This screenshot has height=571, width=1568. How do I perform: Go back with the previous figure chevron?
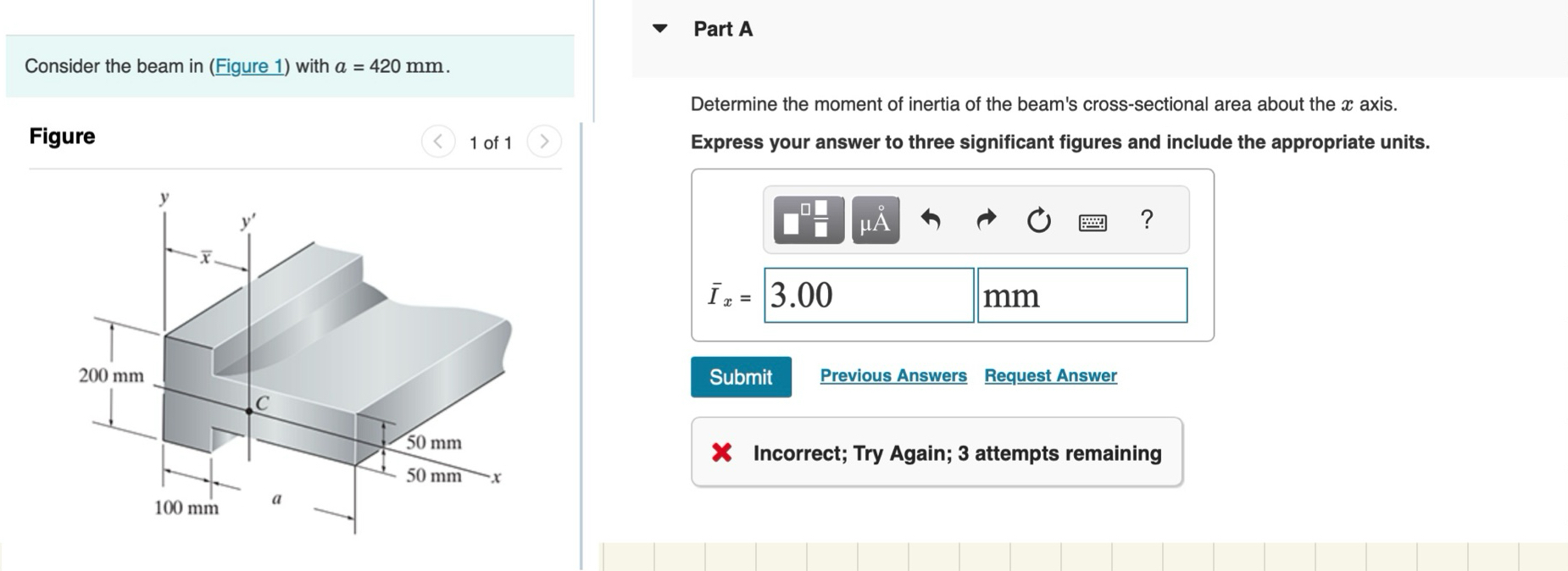click(x=437, y=141)
